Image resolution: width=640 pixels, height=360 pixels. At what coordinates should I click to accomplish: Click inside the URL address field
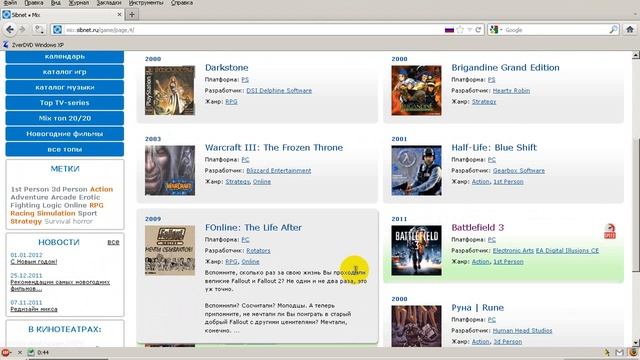[x=253, y=30]
